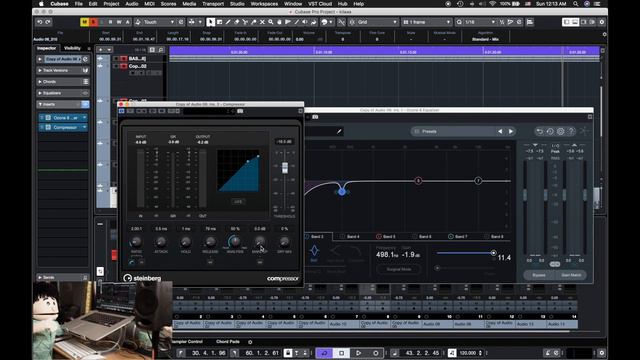Select the Draw pencil tool
Screen dimensions: 640x360
(x=228, y=22)
